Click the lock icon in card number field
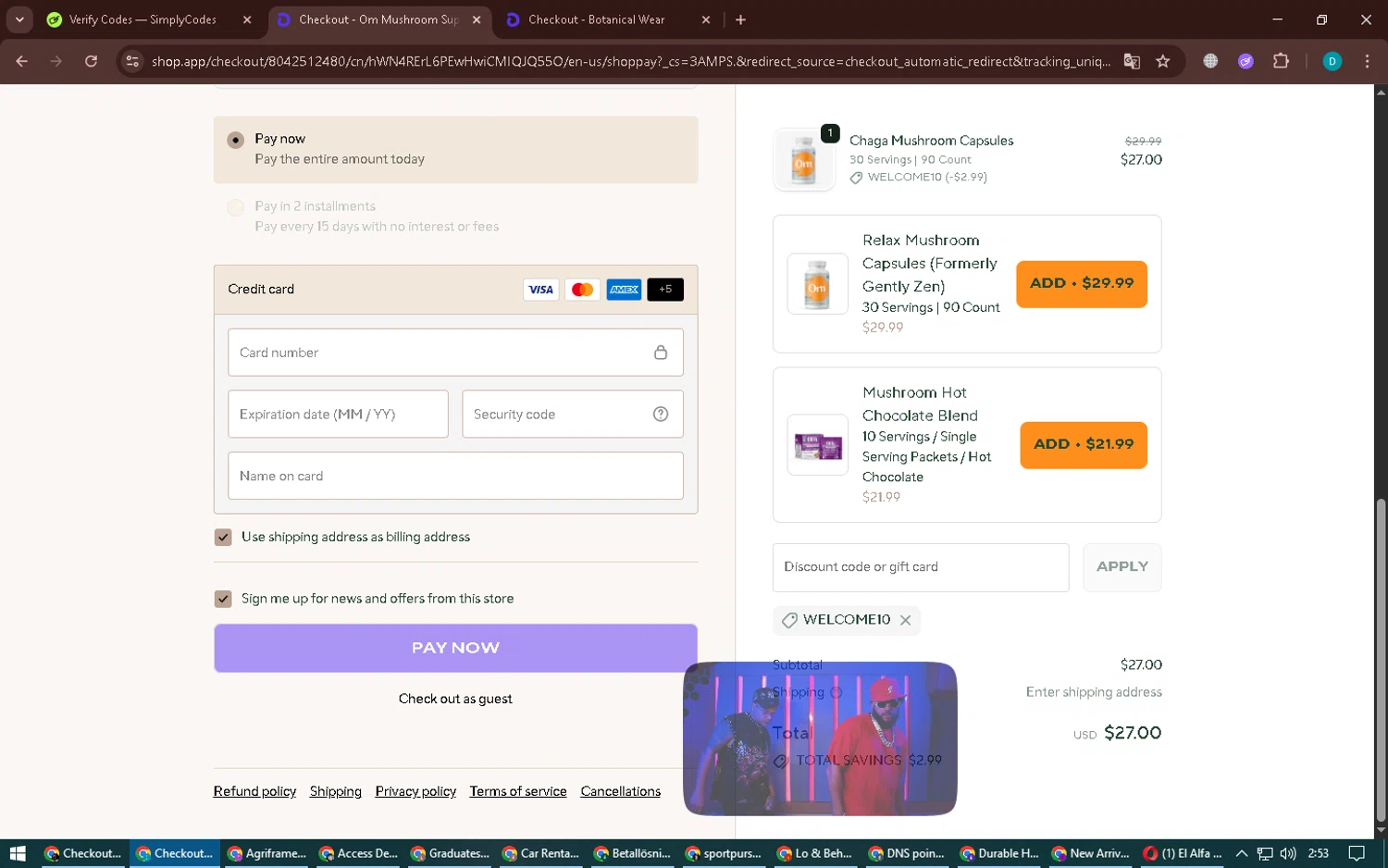The height and width of the screenshot is (868, 1388). coord(661,353)
